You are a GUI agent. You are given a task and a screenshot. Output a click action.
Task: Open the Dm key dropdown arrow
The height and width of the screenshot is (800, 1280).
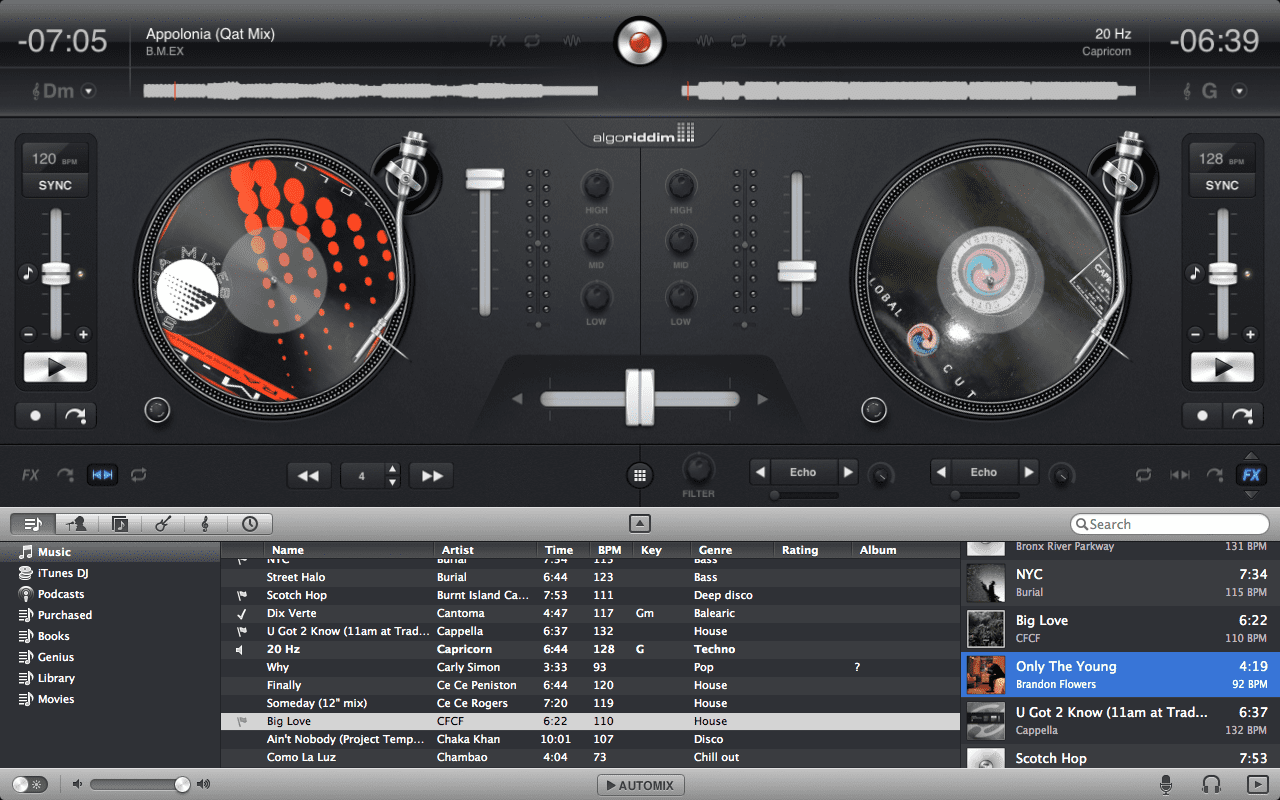click(89, 92)
